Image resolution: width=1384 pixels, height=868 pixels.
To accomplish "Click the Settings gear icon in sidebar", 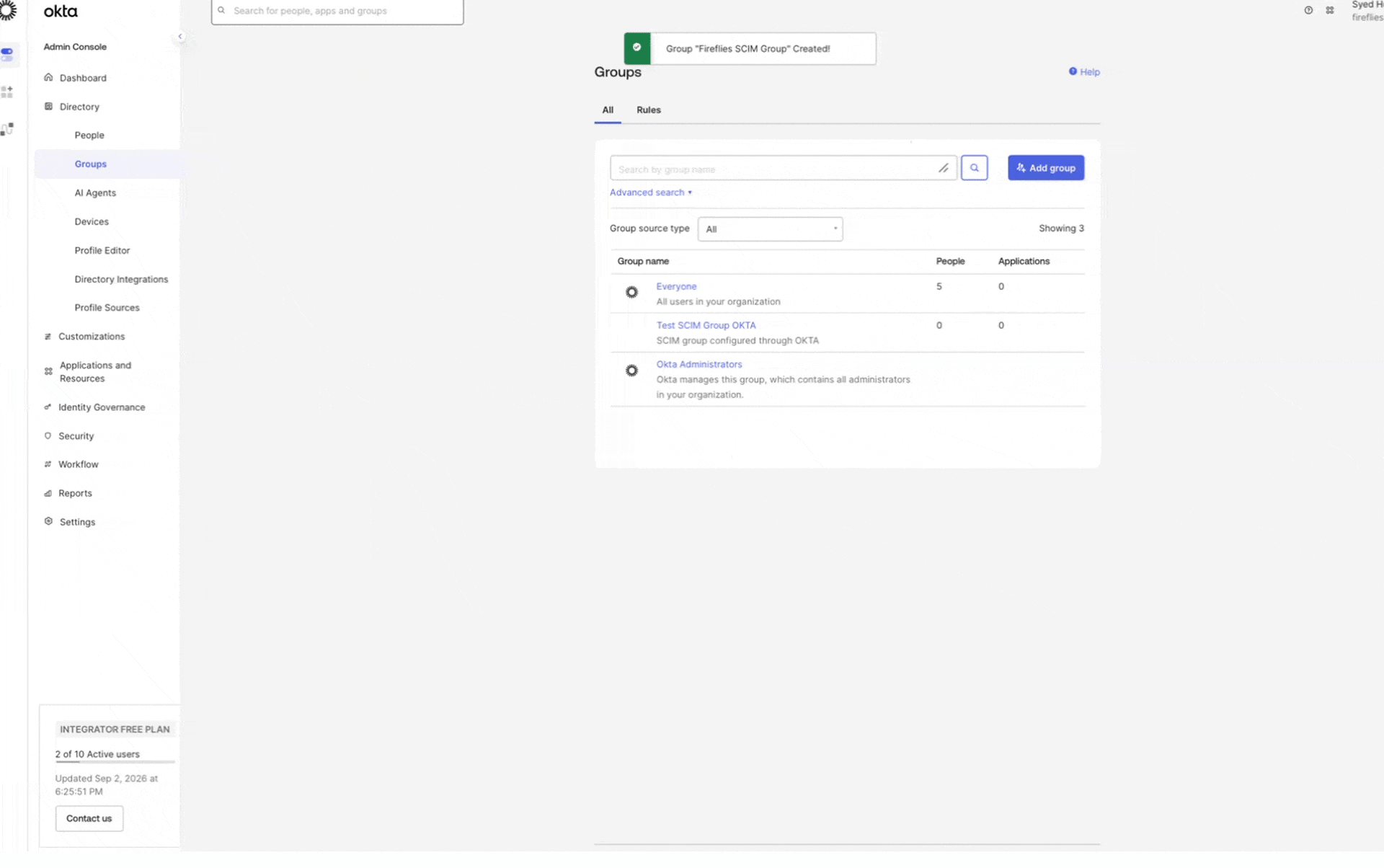I will (x=48, y=522).
